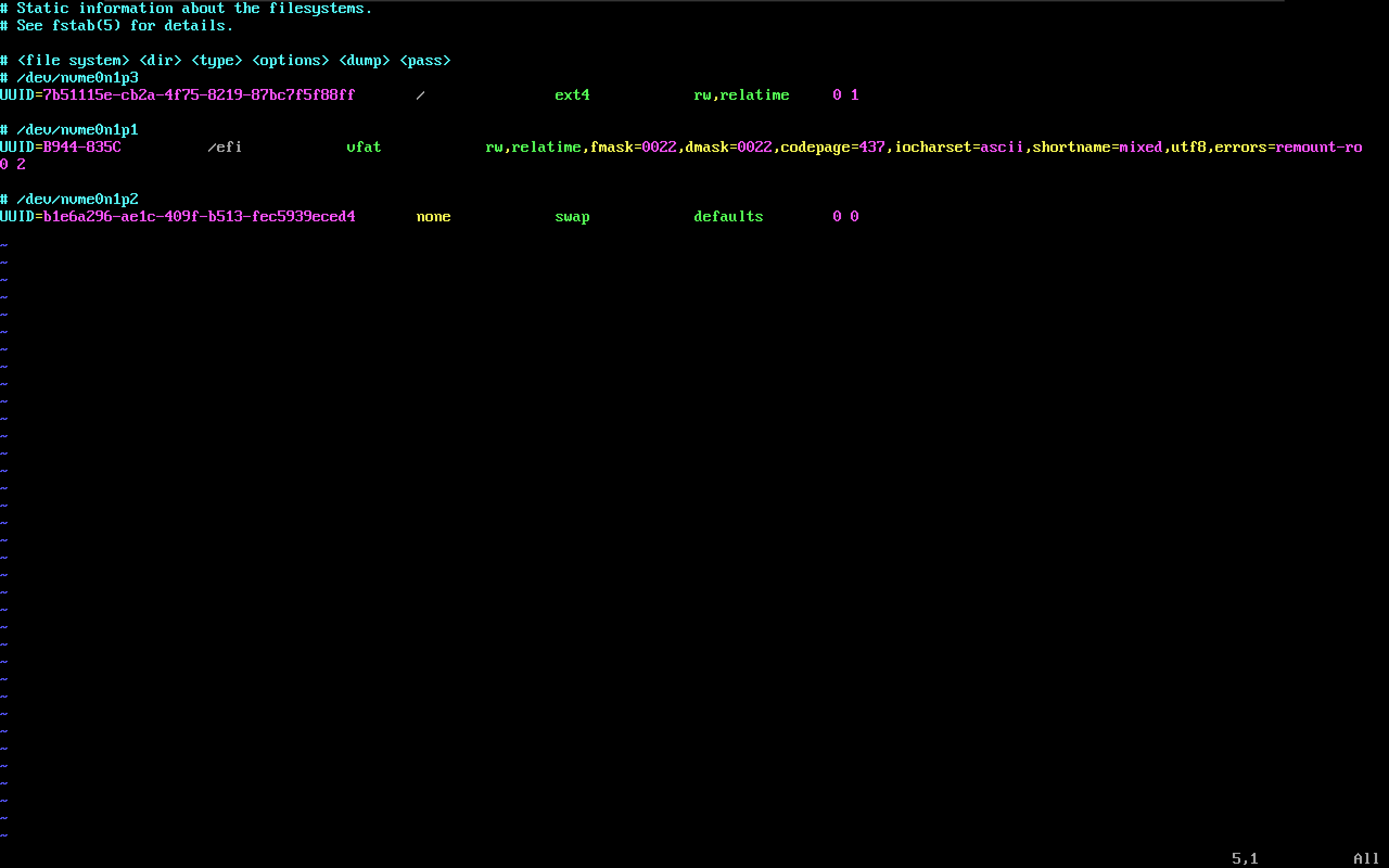Click the wrapped '0 2' values line
The image size is (1389, 868).
point(12,165)
